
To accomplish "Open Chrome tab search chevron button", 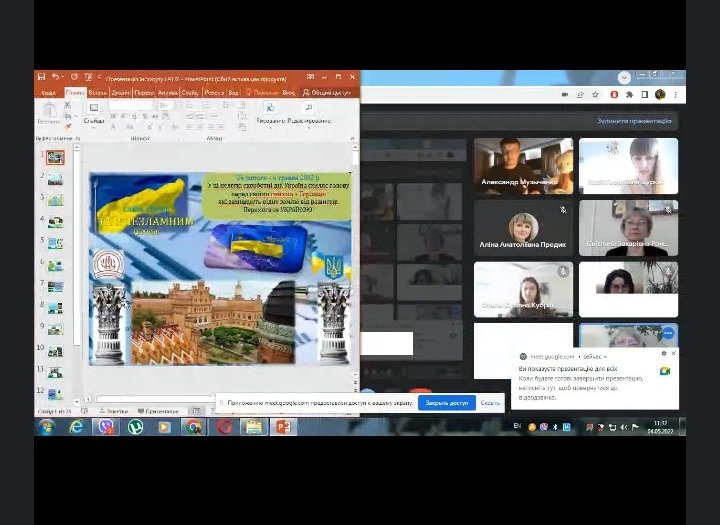I will [624, 78].
